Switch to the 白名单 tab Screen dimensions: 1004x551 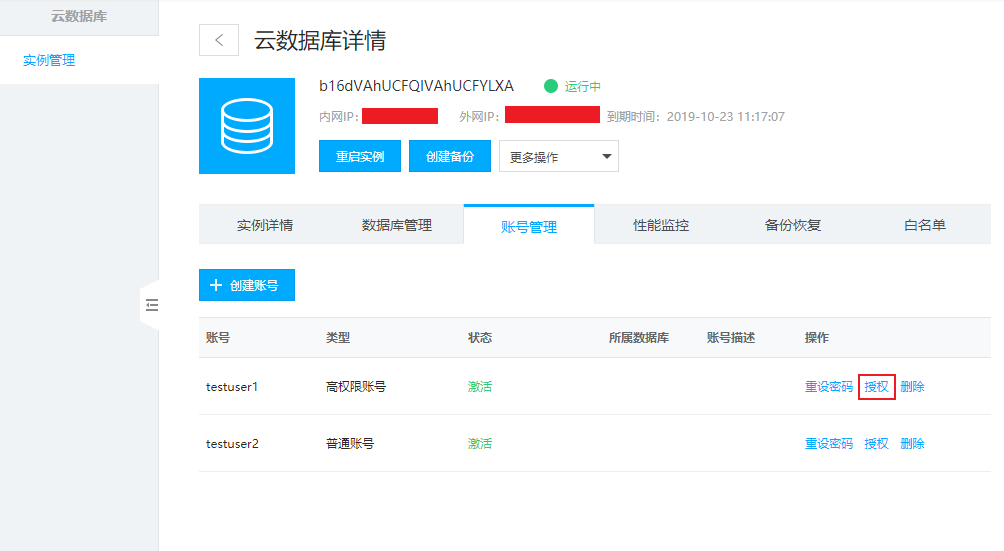pyautogui.click(x=925, y=225)
